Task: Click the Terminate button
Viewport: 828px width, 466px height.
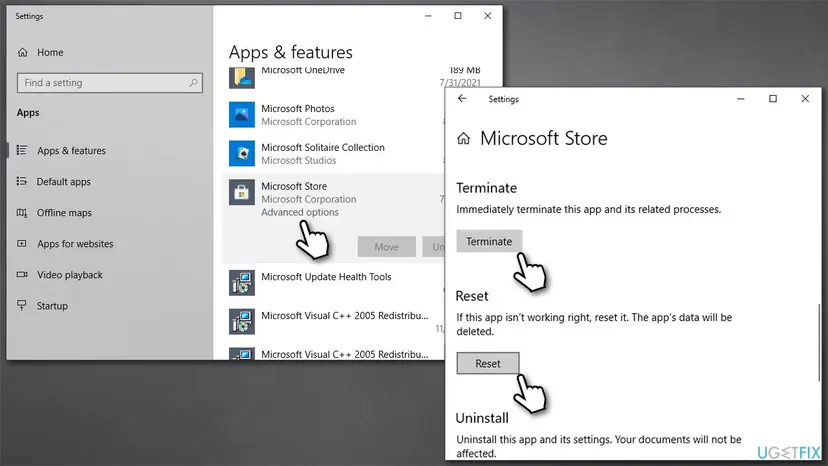Action: click(489, 241)
